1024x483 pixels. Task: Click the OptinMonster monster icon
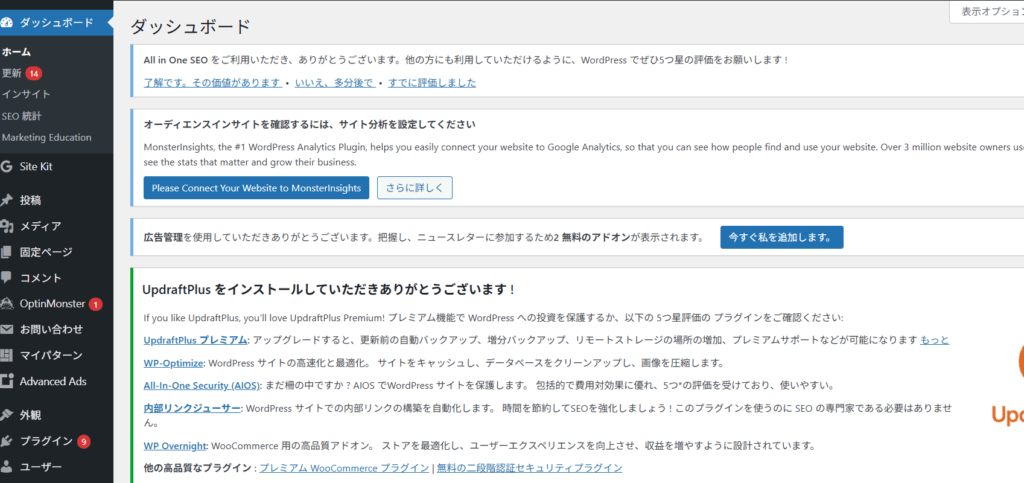pos(6,304)
